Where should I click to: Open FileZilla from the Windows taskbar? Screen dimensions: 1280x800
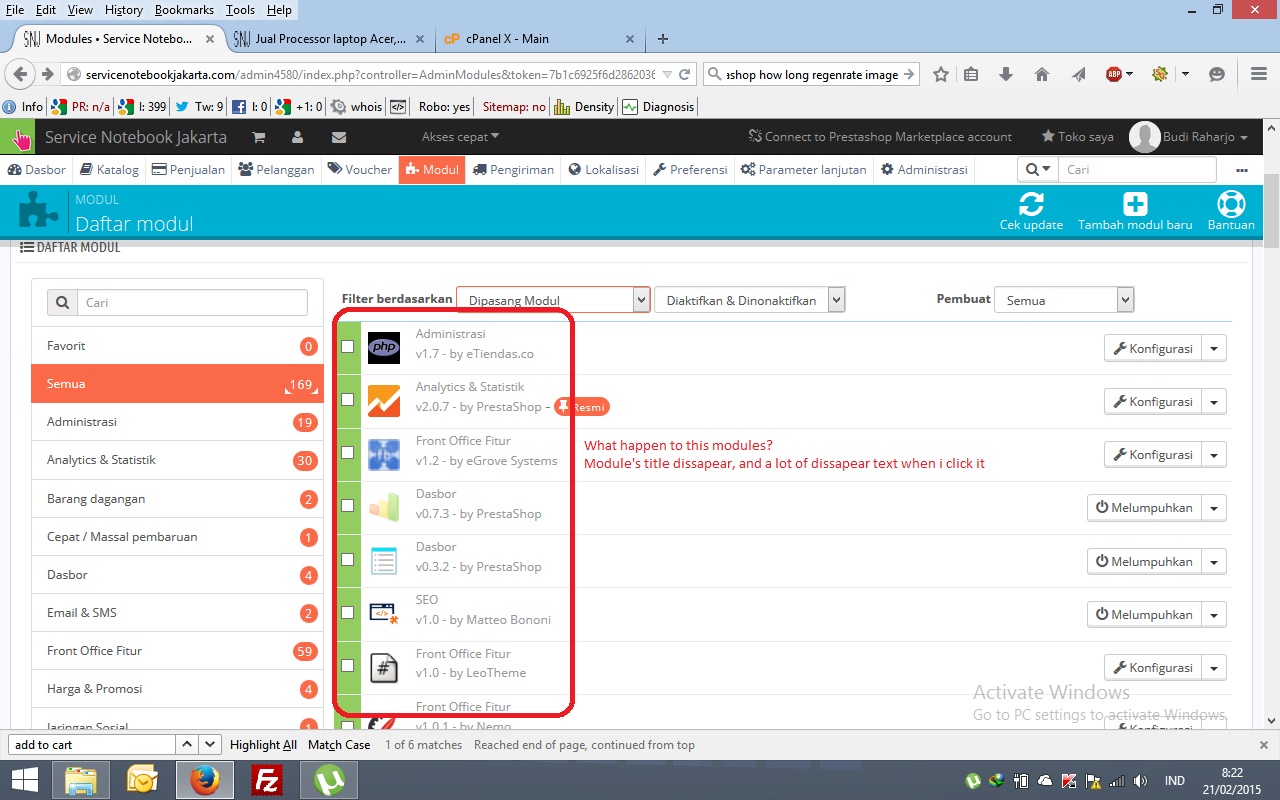(267, 780)
